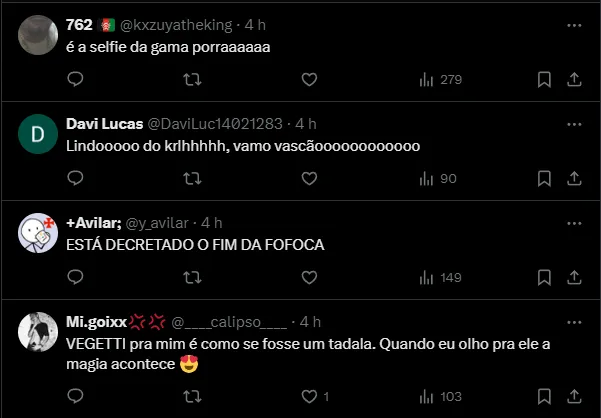View analytics showing 90 views
The image size is (601, 418).
(x=437, y=178)
